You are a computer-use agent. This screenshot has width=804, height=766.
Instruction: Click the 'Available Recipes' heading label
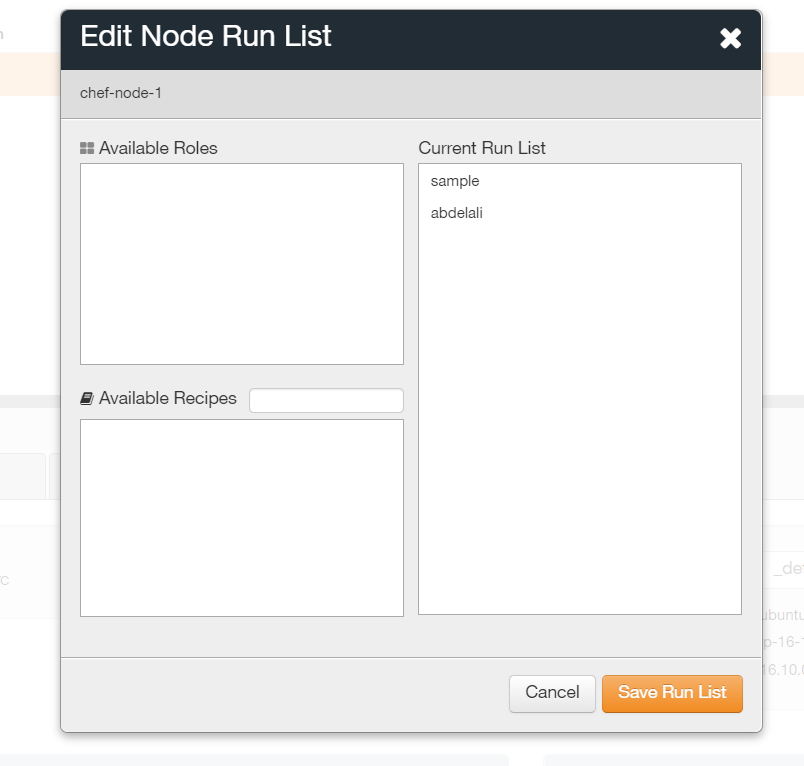tap(167, 398)
